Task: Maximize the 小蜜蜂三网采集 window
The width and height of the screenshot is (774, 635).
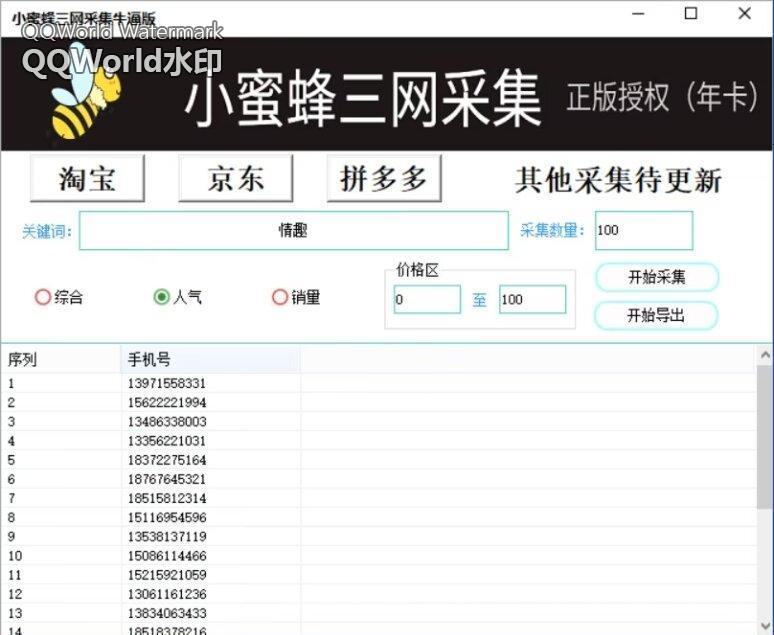Action: click(691, 13)
